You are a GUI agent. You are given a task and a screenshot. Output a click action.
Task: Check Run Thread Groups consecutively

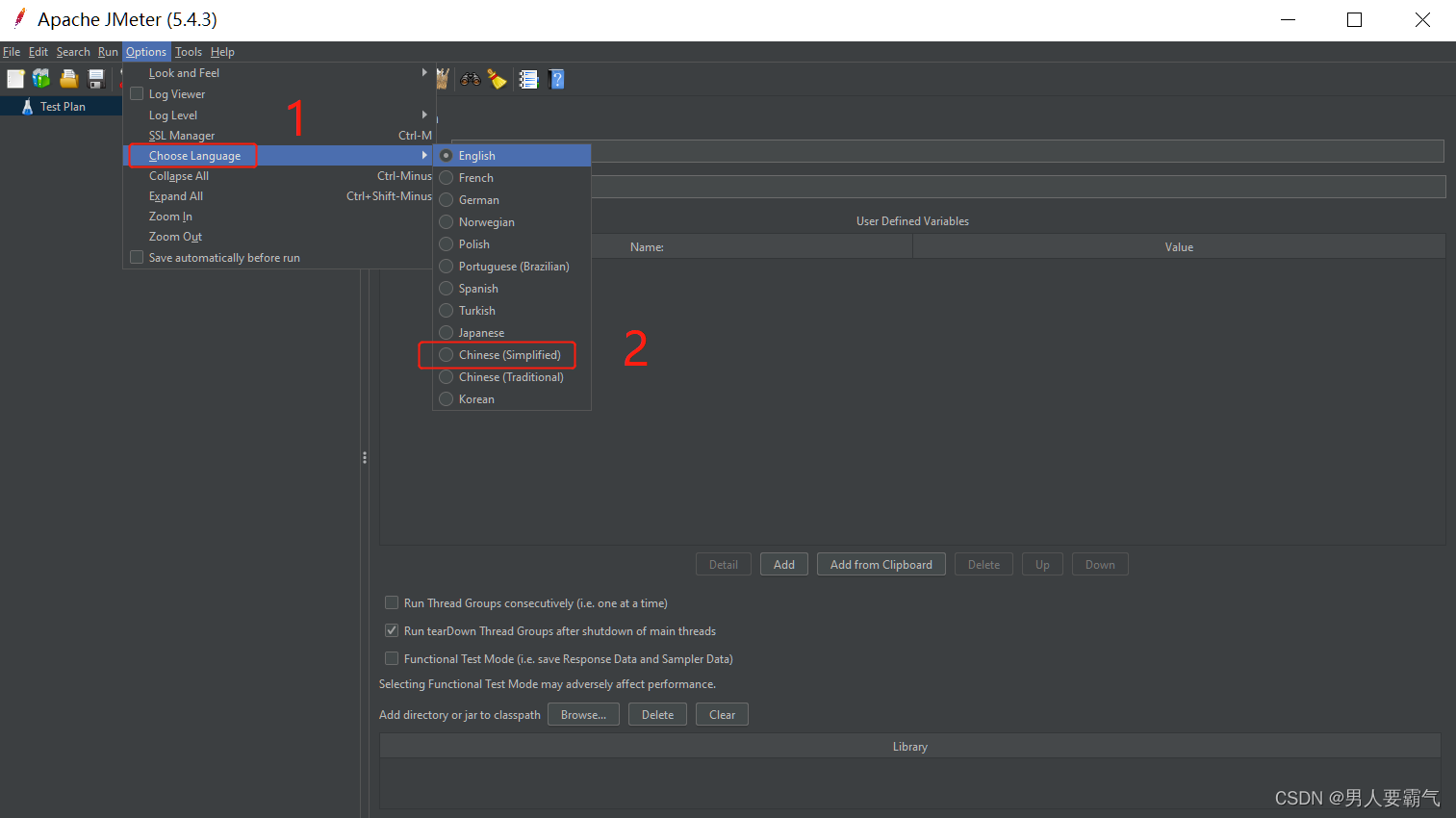tap(392, 602)
